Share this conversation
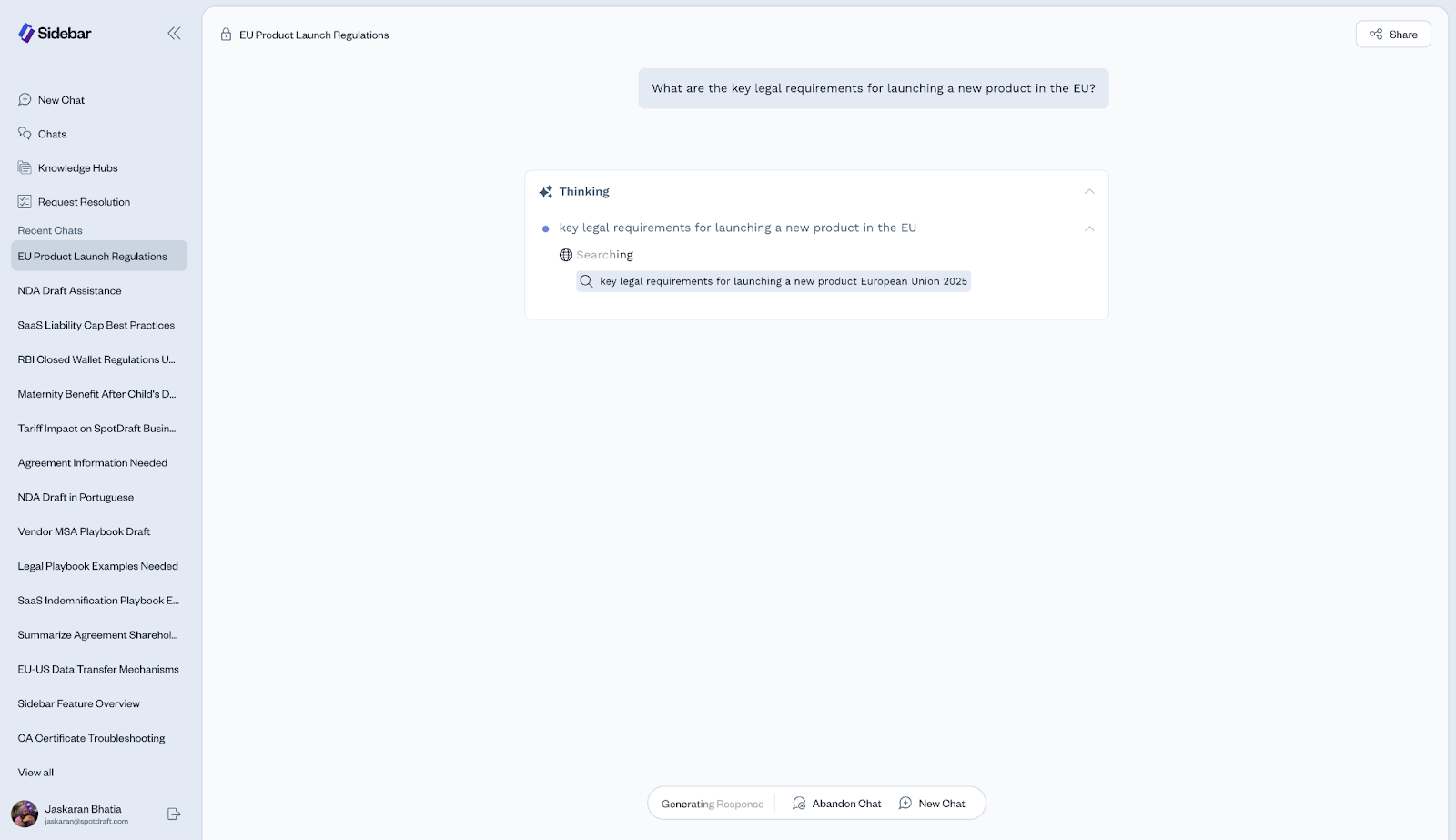Screen dimensions: 1456x840 (x=1393, y=35)
